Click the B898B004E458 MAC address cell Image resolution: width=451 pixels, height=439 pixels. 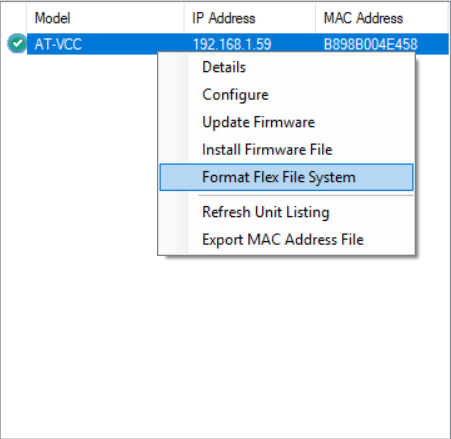(x=370, y=44)
